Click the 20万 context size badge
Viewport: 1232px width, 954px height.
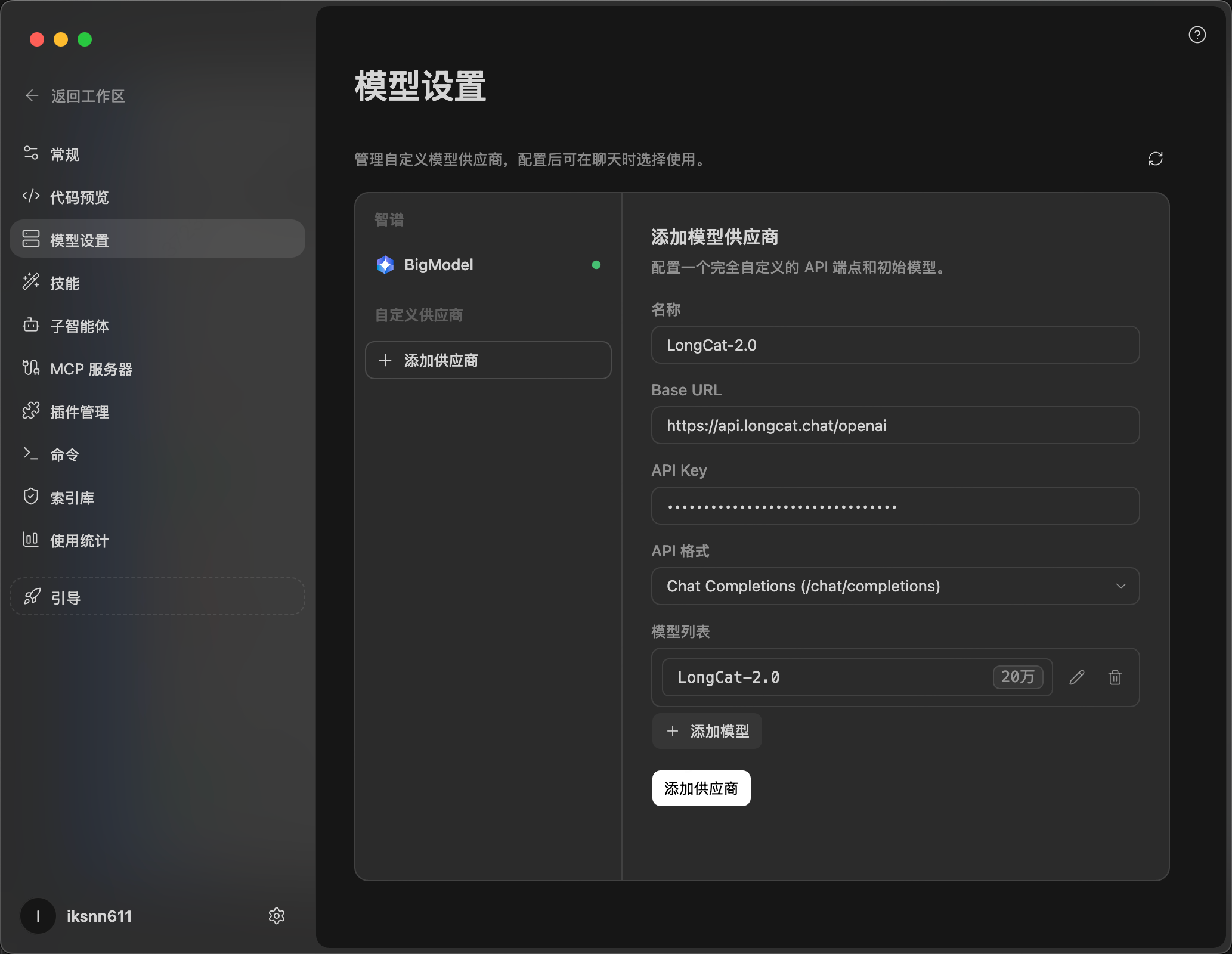click(x=1017, y=677)
